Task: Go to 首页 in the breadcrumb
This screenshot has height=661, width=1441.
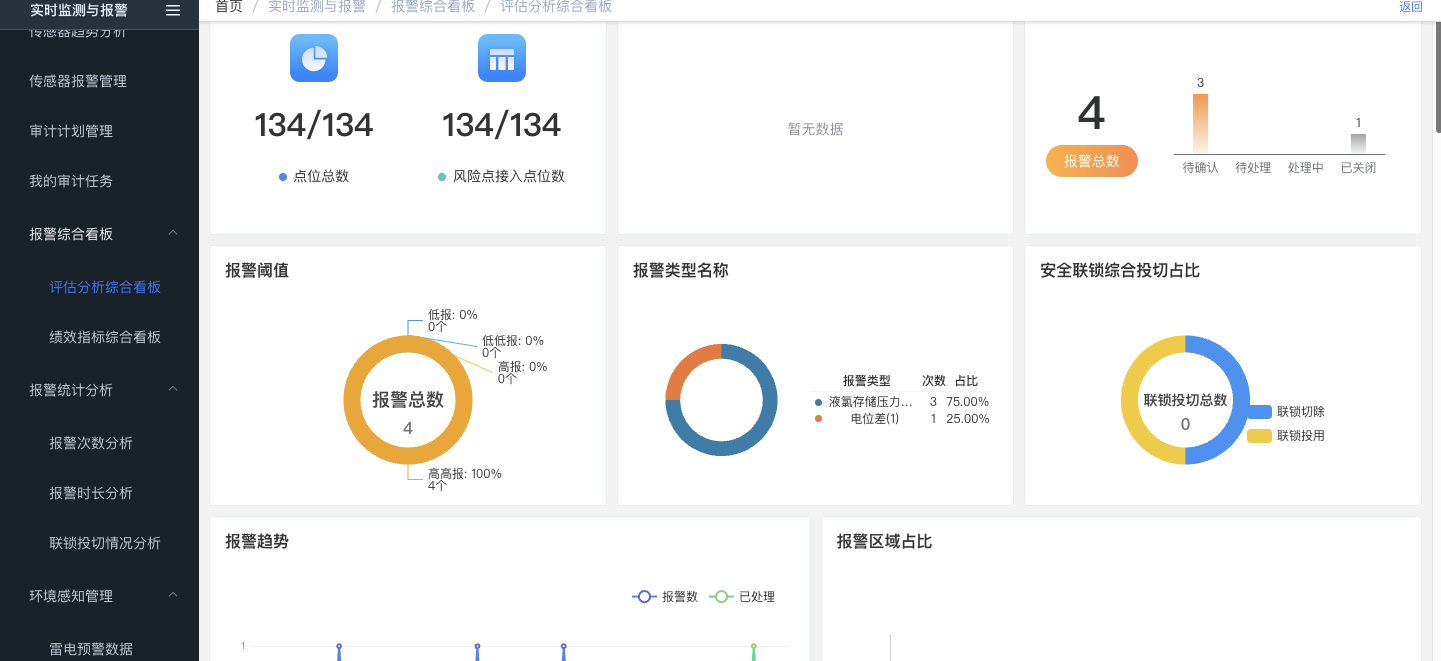Action: [x=229, y=7]
